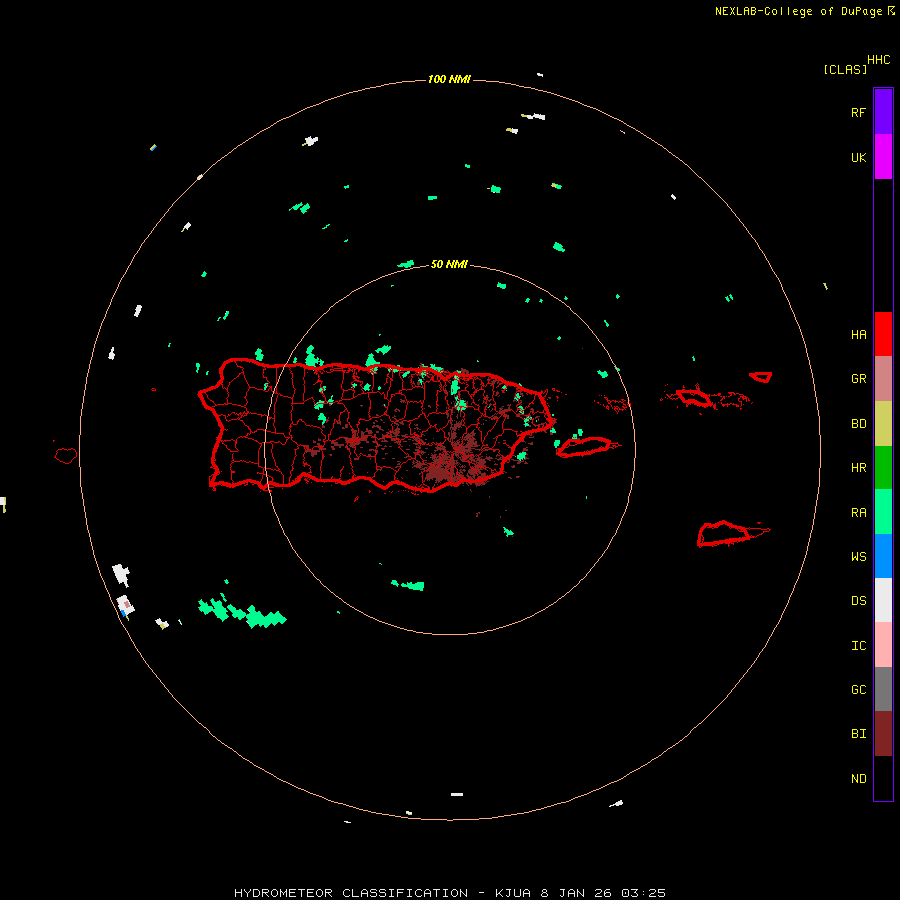Image resolution: width=900 pixels, height=900 pixels.
Task: Click the IC legend label
Action: pyautogui.click(x=858, y=646)
